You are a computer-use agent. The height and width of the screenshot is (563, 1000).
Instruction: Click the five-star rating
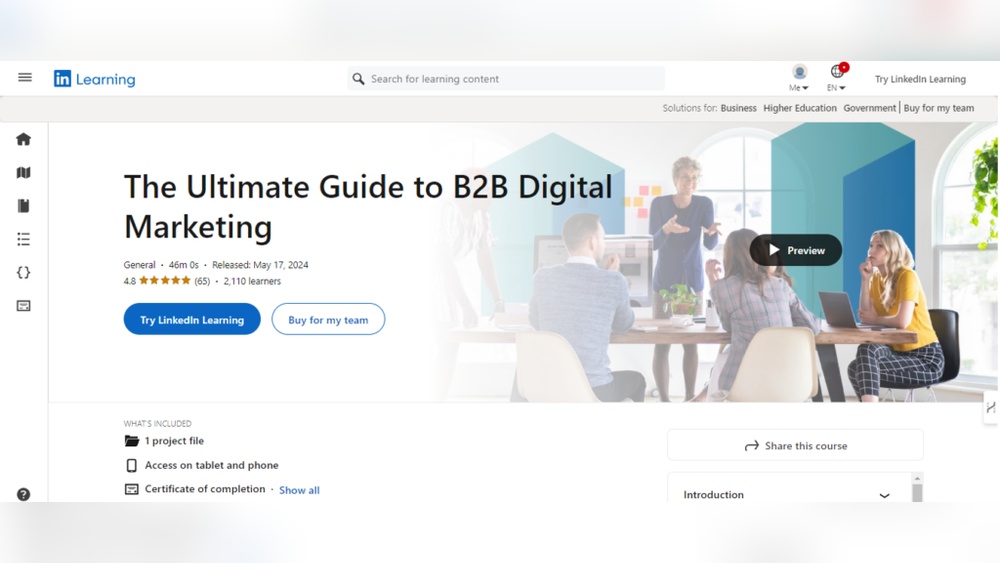(x=165, y=281)
